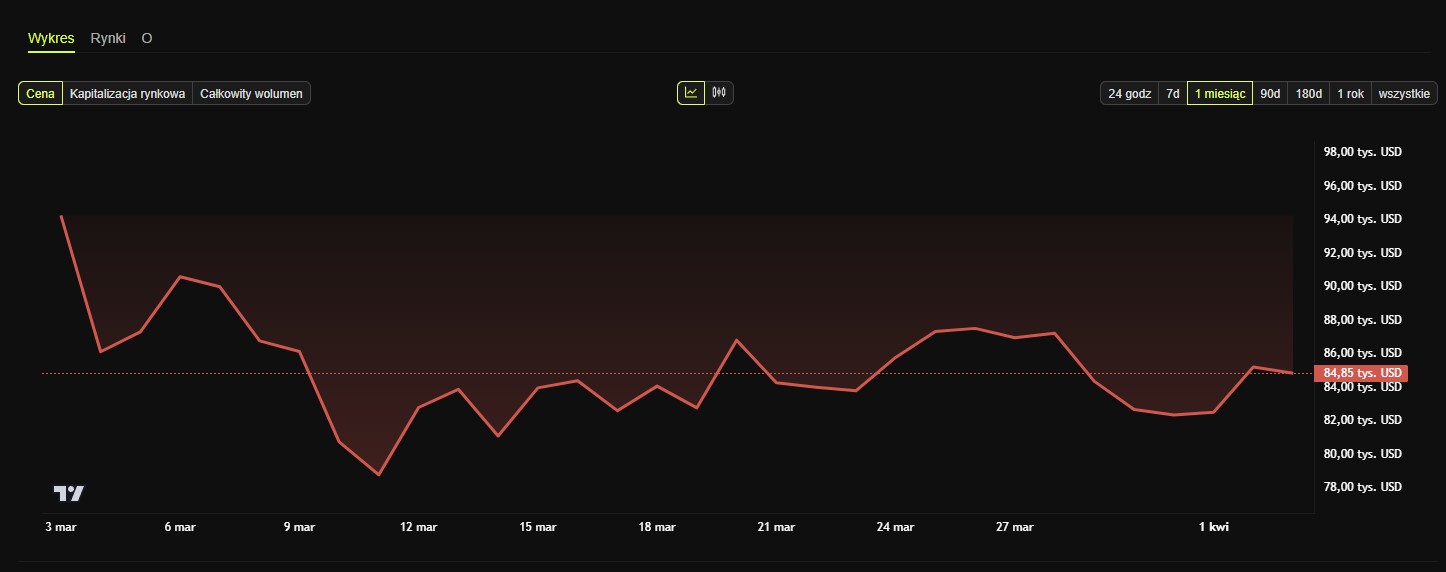1446x572 pixels.
Task: Click the 24 mar date label
Action: point(895,527)
